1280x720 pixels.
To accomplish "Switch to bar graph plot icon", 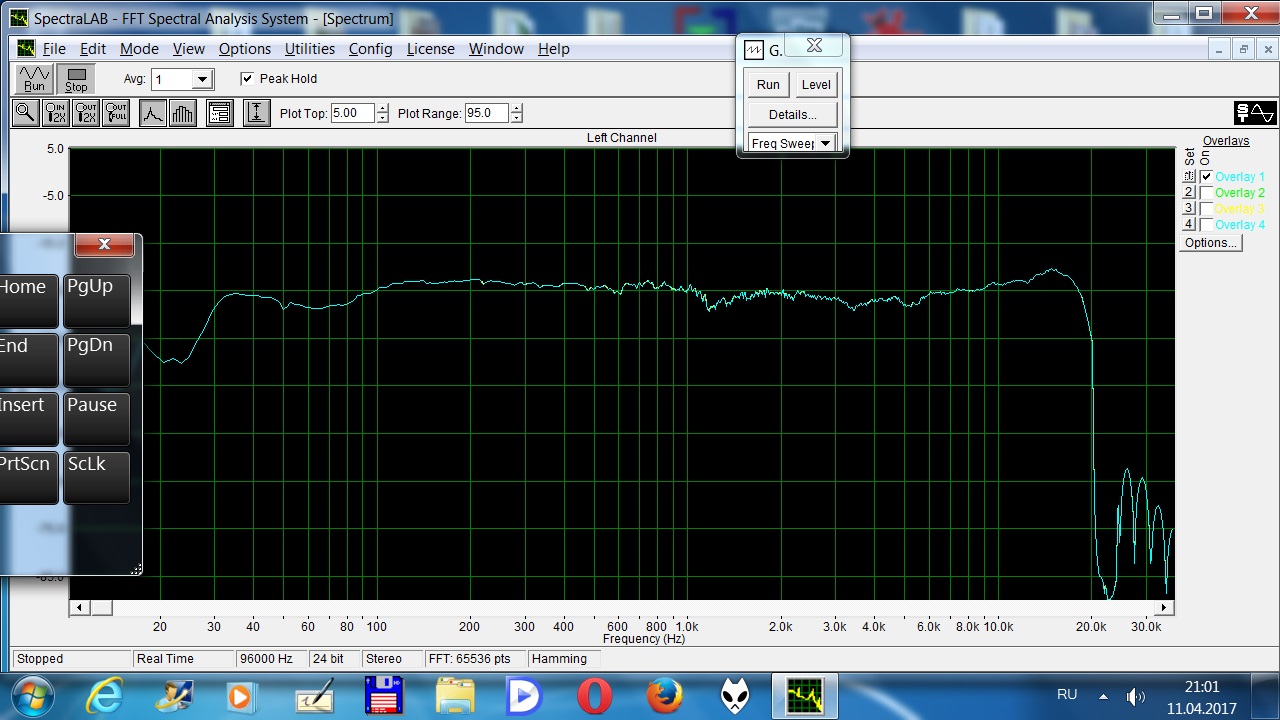I will click(x=182, y=113).
